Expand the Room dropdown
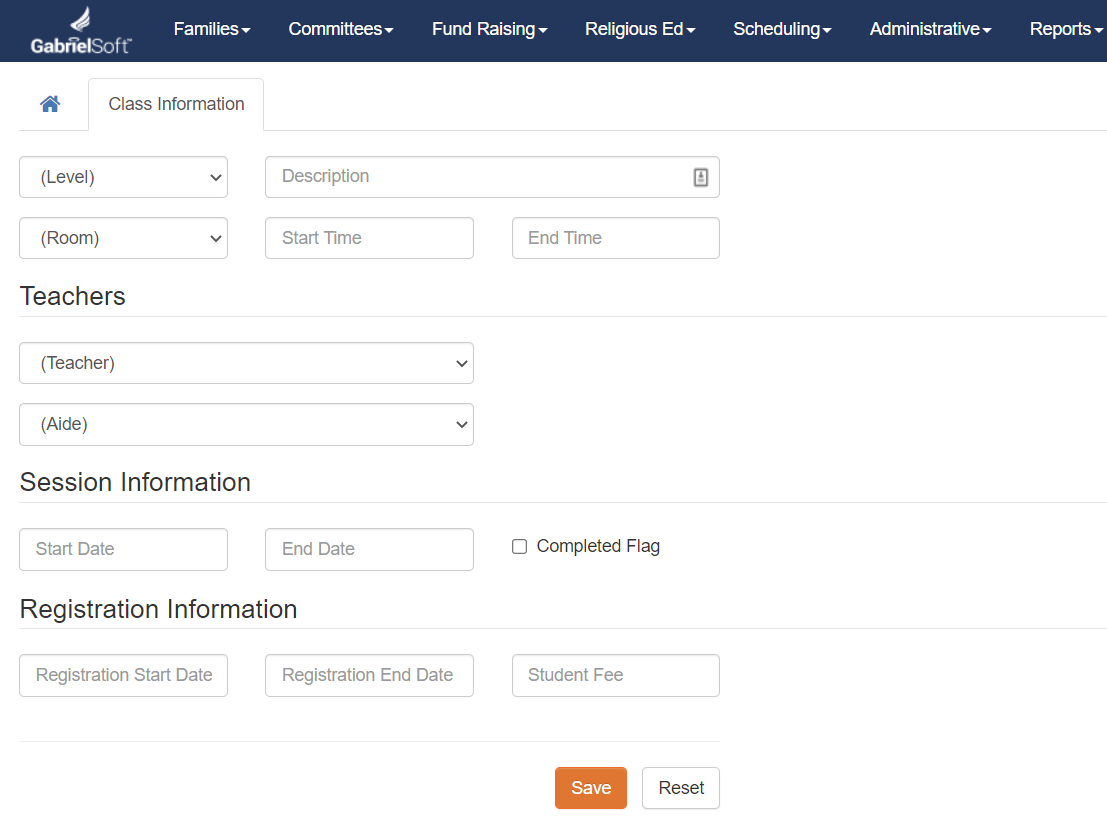Image resolution: width=1107 pixels, height=832 pixels. click(124, 238)
